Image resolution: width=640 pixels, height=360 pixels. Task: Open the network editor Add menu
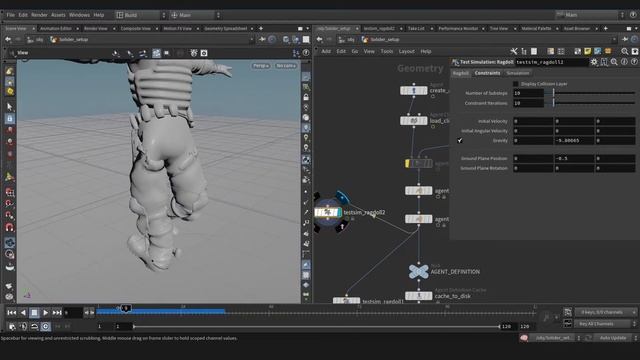[326, 51]
